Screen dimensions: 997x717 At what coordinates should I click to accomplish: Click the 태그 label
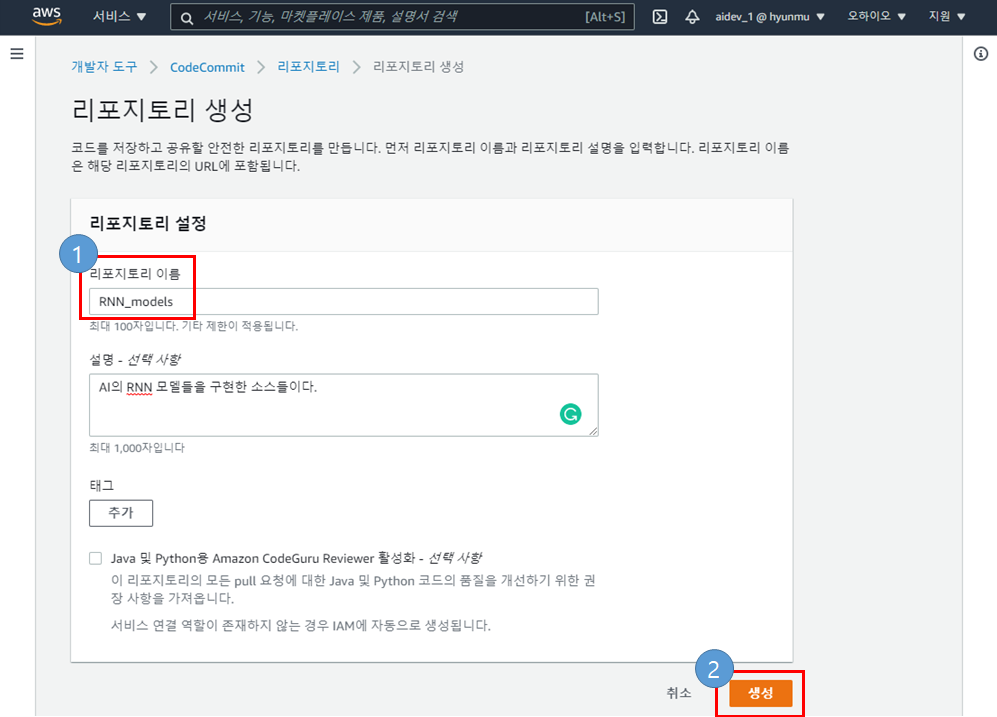(x=102, y=485)
